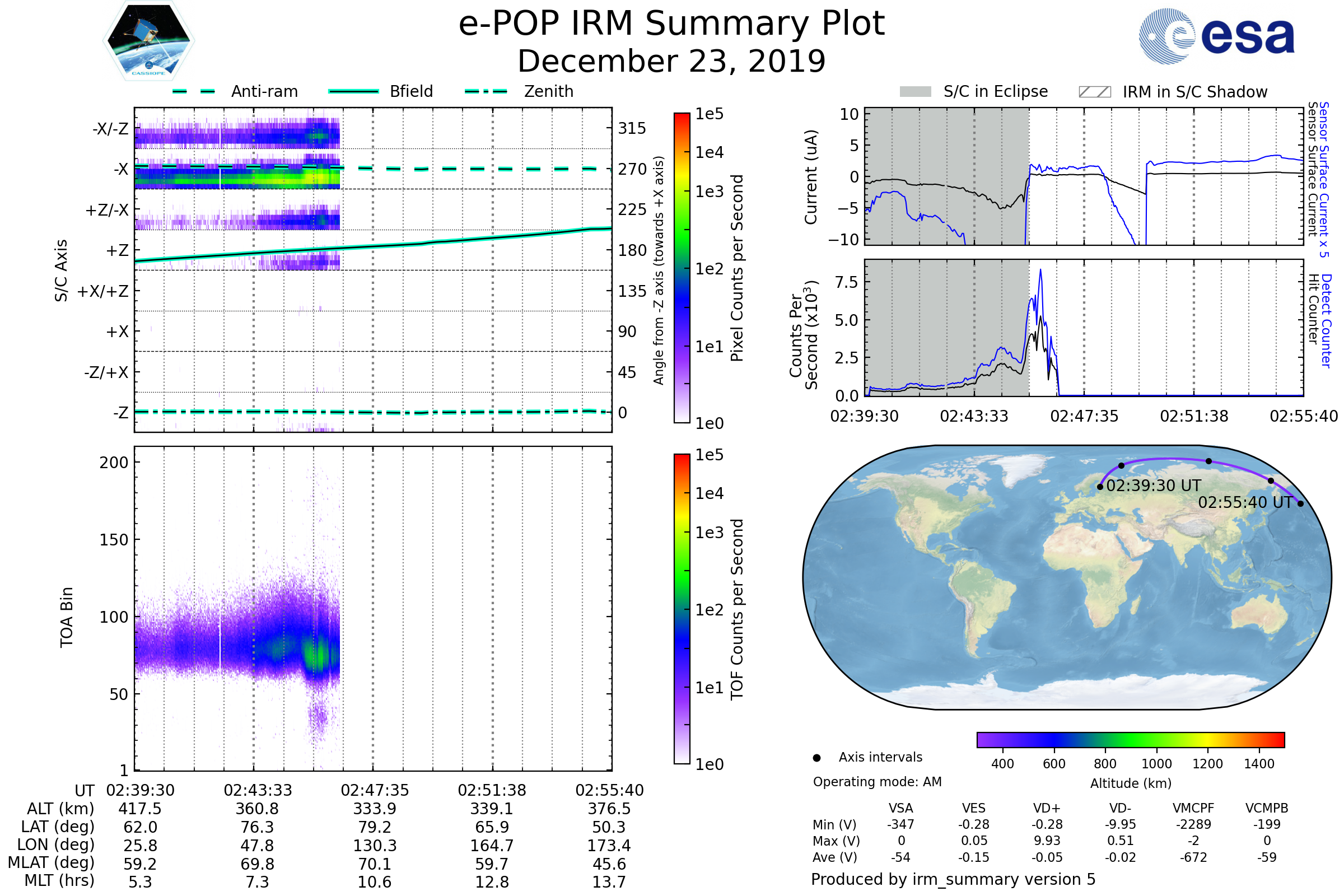Image resolution: width=1344 pixels, height=896 pixels.
Task: Click the TOF Counts per Second colorbar
Action: click(682, 609)
